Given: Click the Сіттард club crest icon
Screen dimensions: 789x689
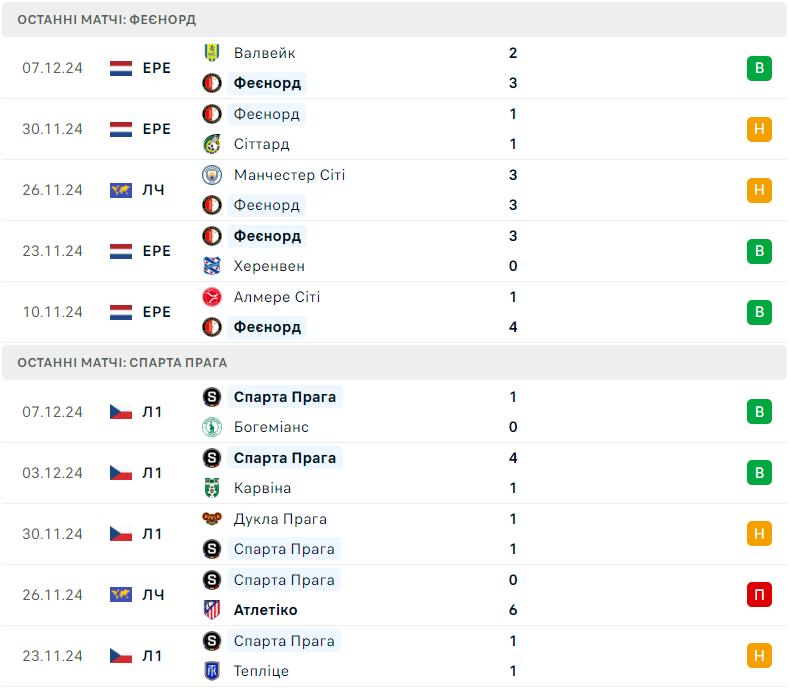Looking at the screenshot, I should point(212,144).
